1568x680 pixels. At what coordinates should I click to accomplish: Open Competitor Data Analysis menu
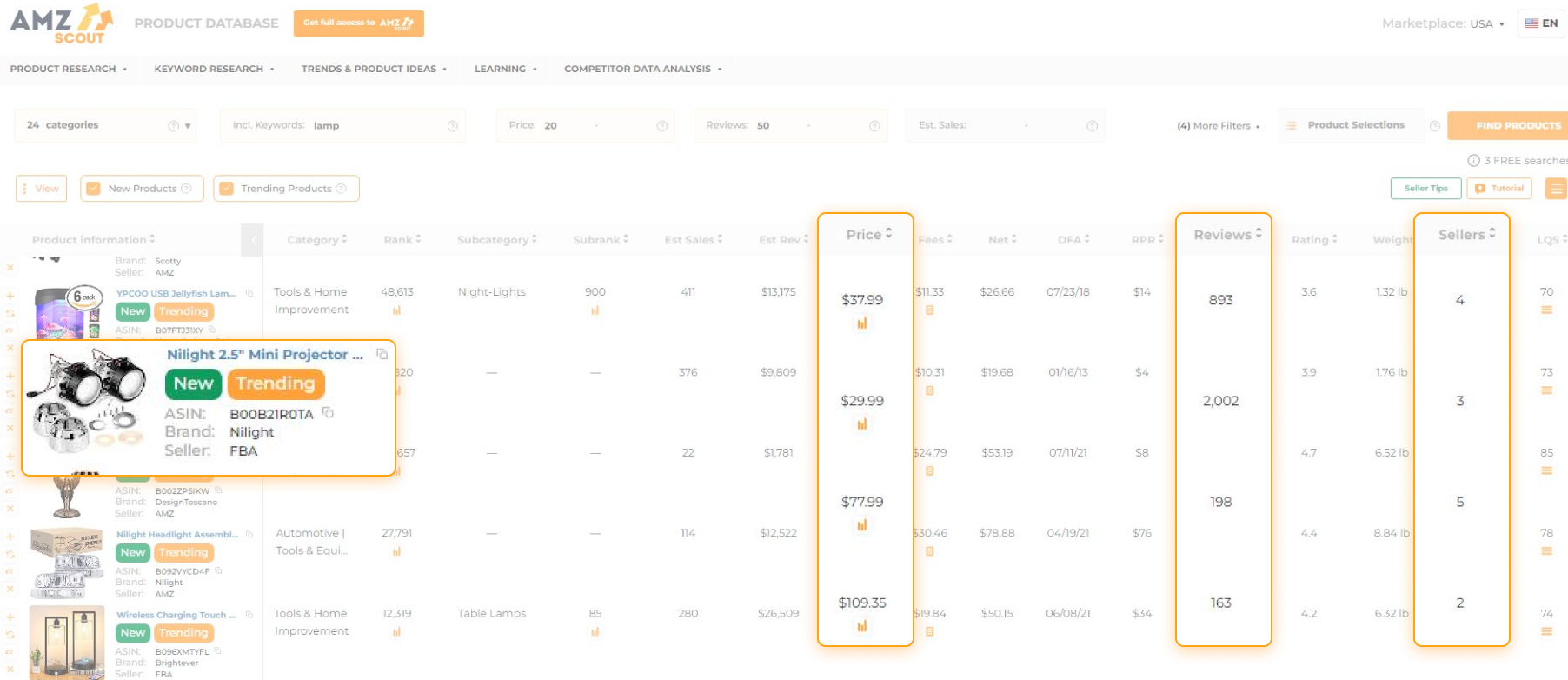[643, 69]
